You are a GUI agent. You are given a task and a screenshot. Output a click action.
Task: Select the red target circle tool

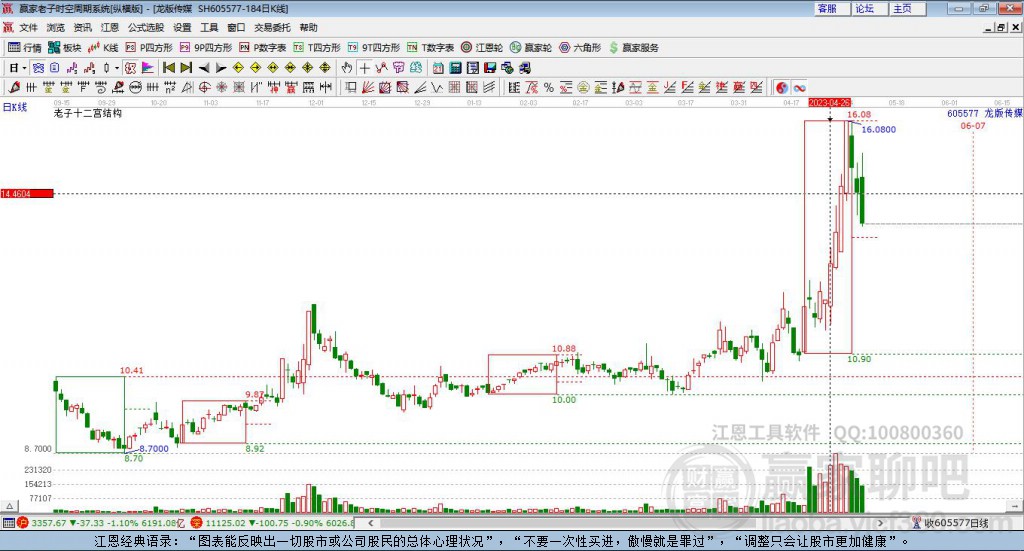(x=204, y=87)
